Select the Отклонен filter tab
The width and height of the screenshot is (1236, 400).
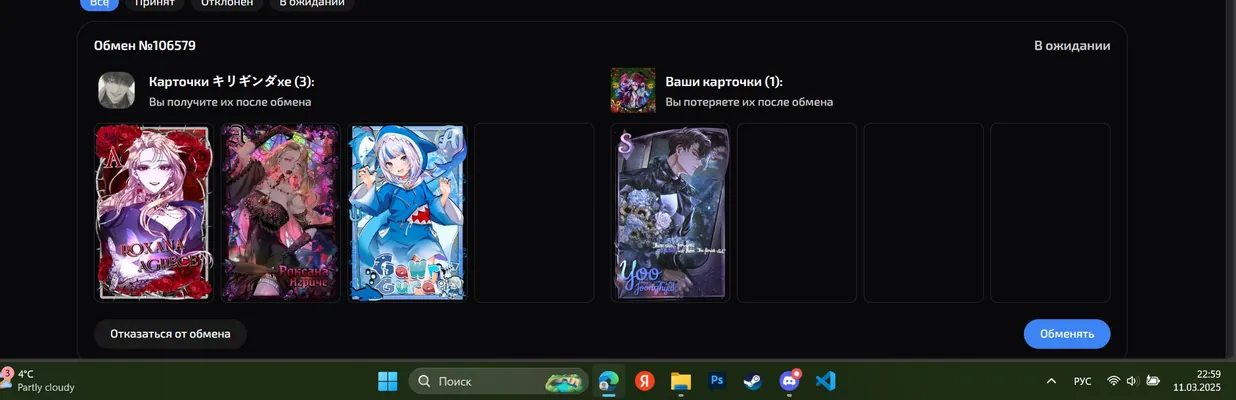pyautogui.click(x=227, y=3)
